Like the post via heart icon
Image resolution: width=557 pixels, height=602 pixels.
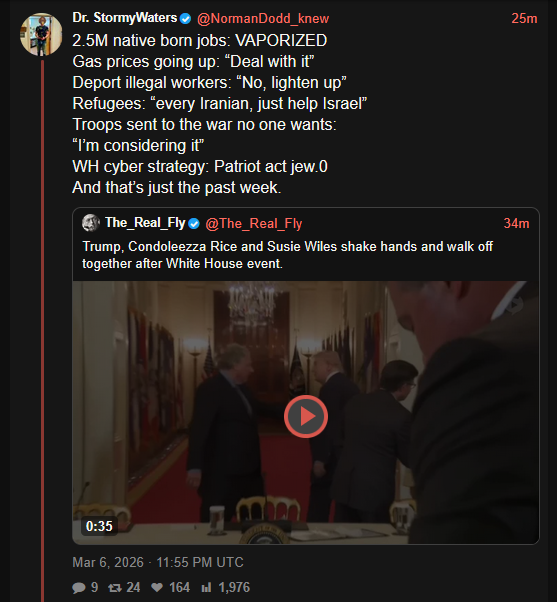tap(157, 587)
